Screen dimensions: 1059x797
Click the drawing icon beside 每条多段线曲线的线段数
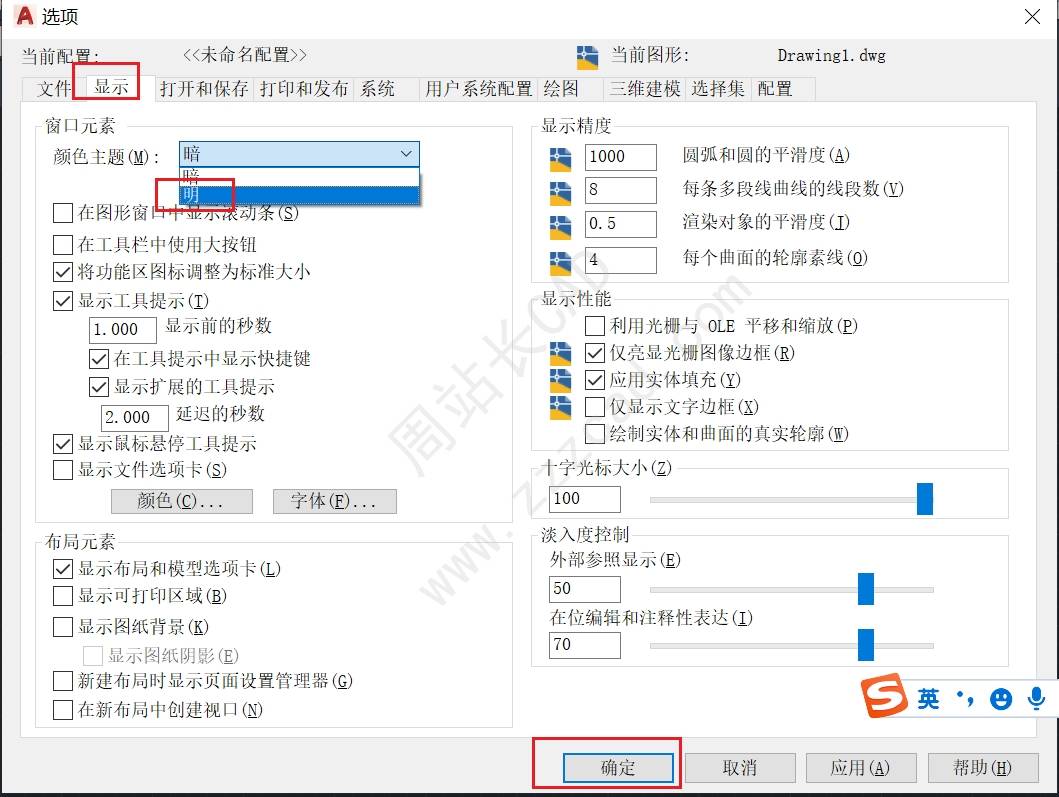tap(560, 192)
